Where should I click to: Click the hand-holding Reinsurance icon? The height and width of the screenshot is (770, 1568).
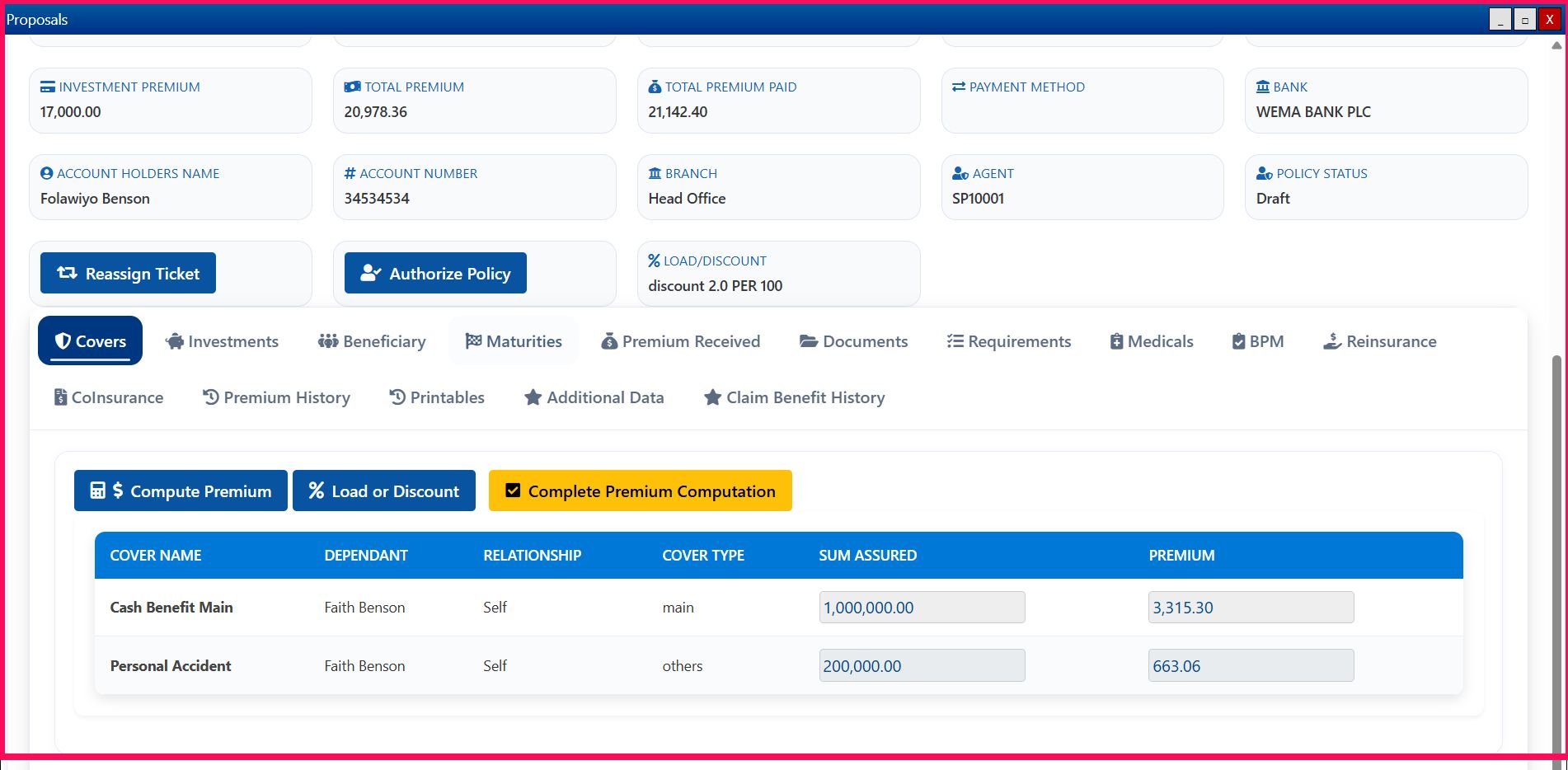pos(1332,341)
